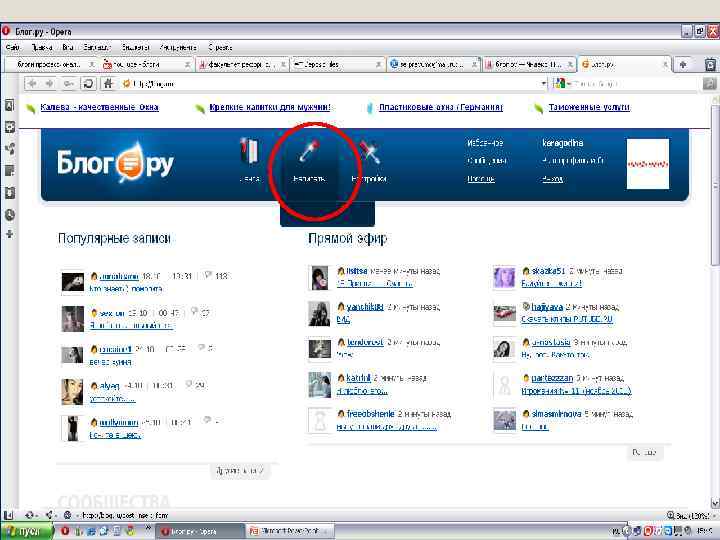Screen dimensions: 720x540
Task: Click sex_on author avatar thumbnail
Action: [x=73, y=319]
